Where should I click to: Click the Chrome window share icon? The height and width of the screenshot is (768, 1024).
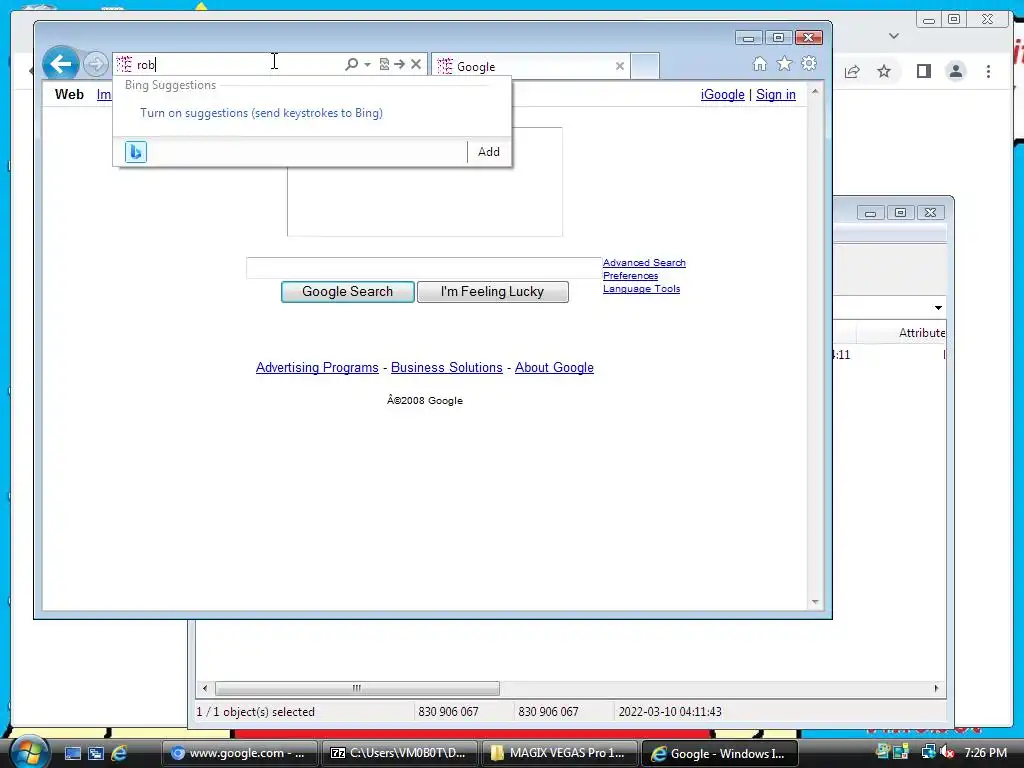[852, 71]
